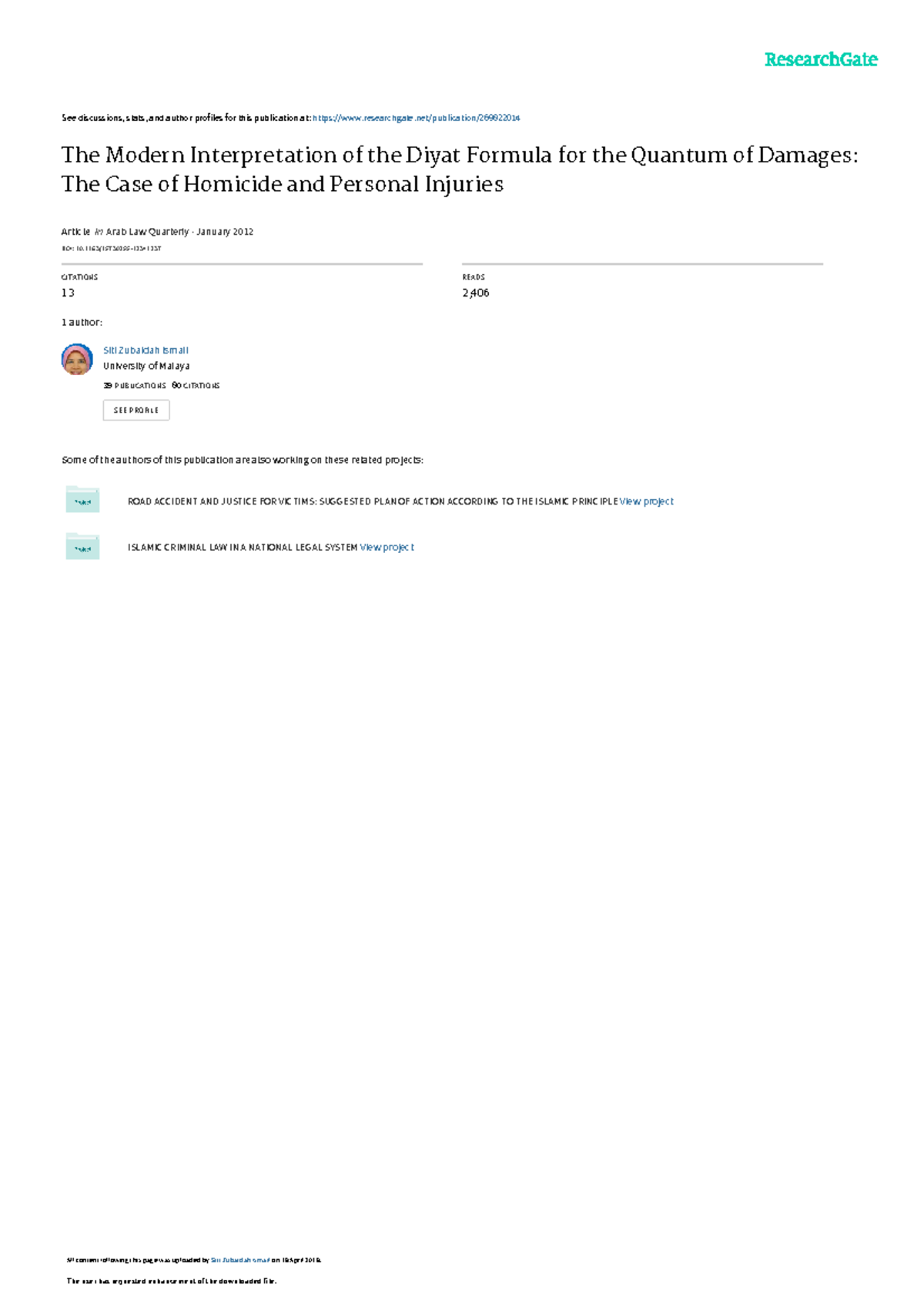The height and width of the screenshot is (1307, 924).
Task: Click Siti Zubaidah Ismail's profile photo
Action: pos(77,359)
